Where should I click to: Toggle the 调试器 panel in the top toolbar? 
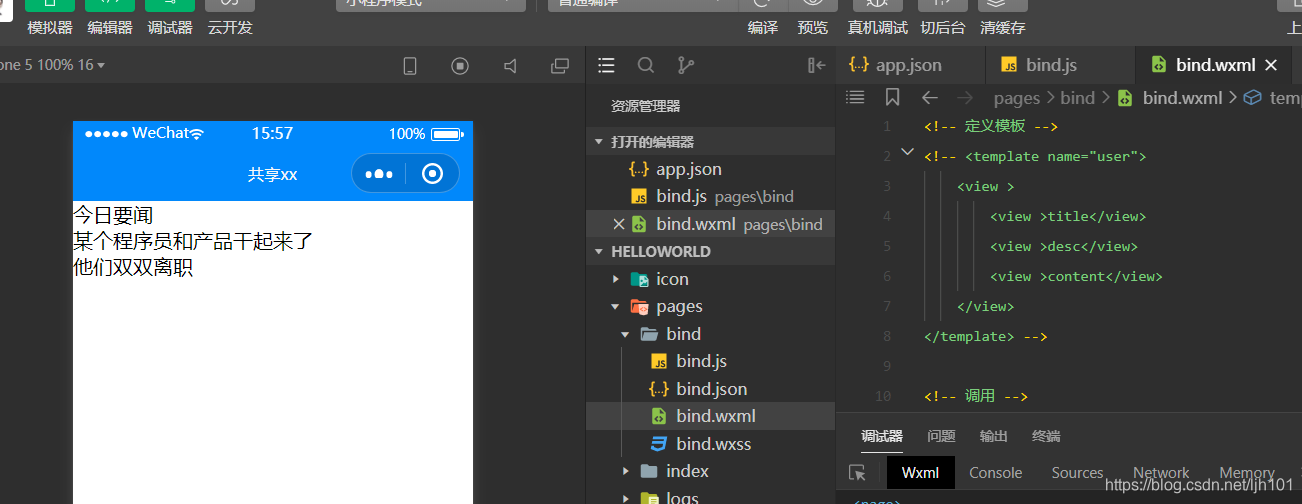click(170, 27)
